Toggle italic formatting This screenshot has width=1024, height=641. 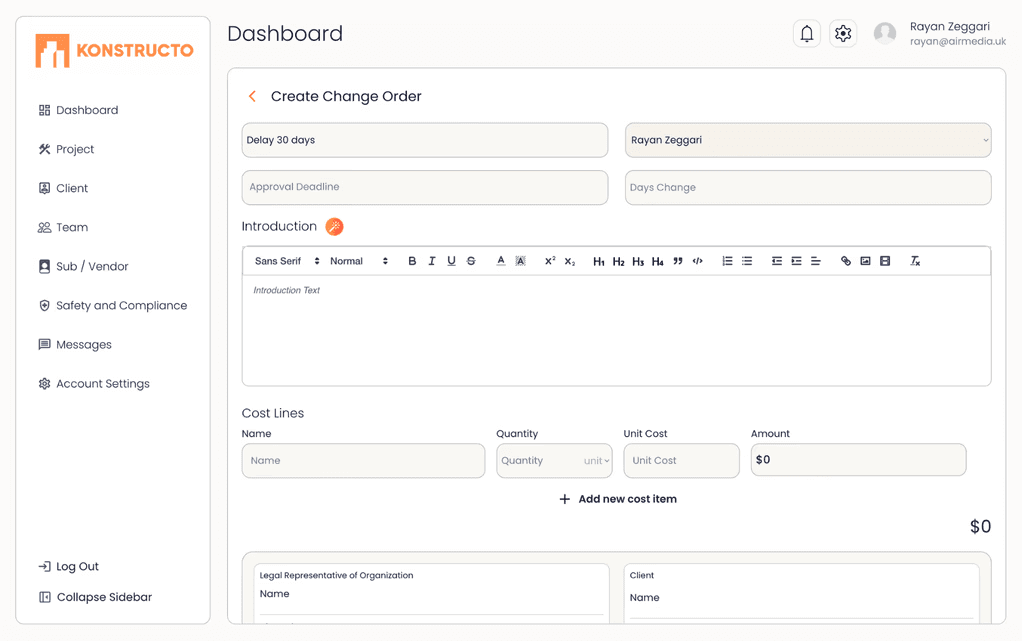pos(432,261)
